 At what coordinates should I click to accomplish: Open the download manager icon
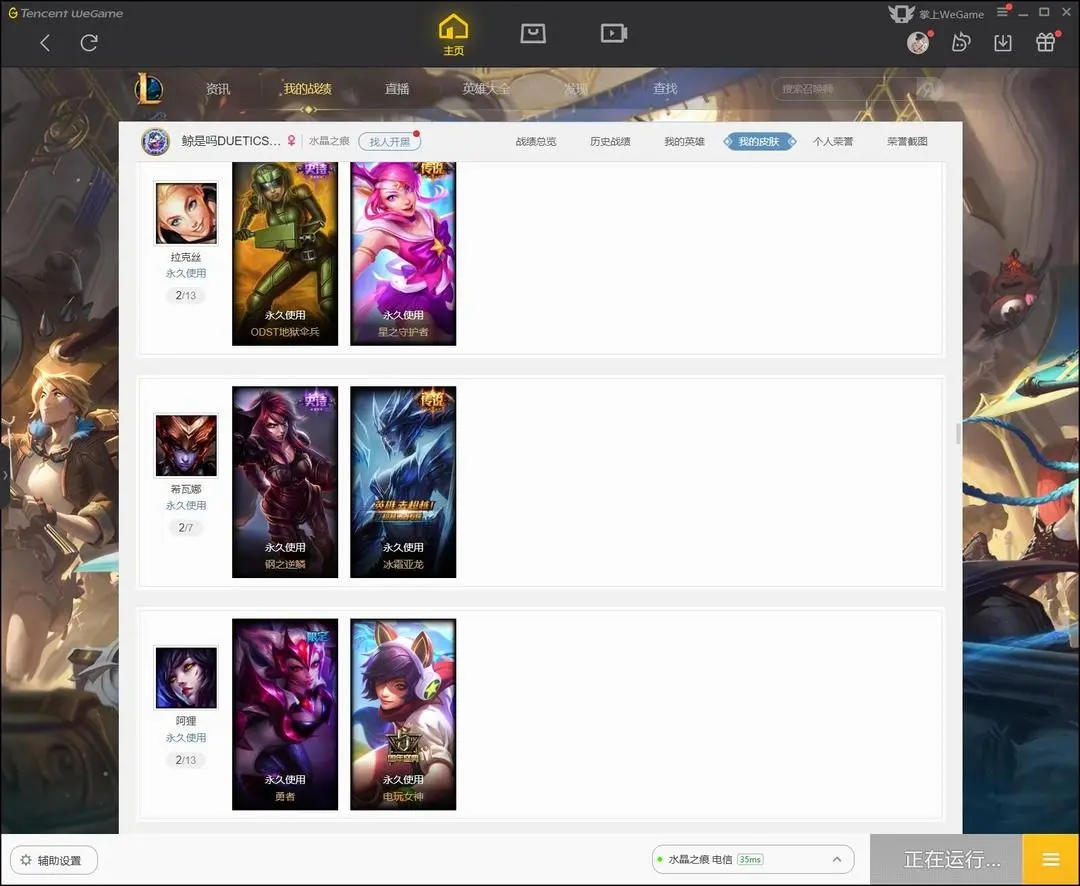pos(1003,43)
